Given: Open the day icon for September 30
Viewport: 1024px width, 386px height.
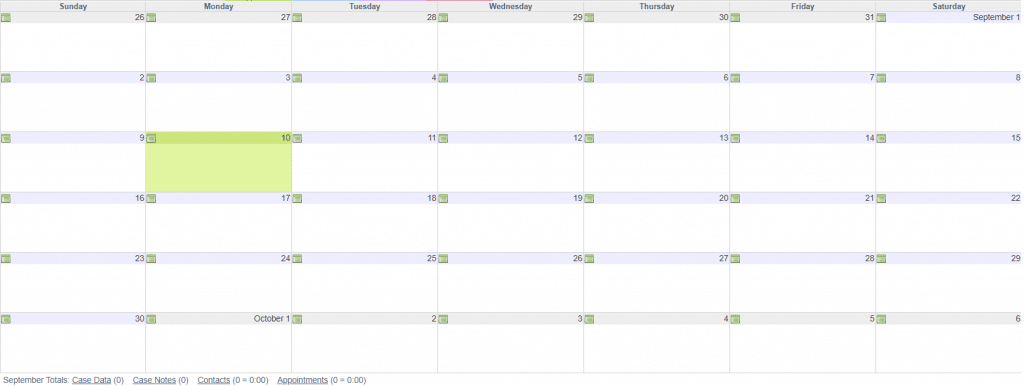Looking at the screenshot, I should tap(6, 319).
